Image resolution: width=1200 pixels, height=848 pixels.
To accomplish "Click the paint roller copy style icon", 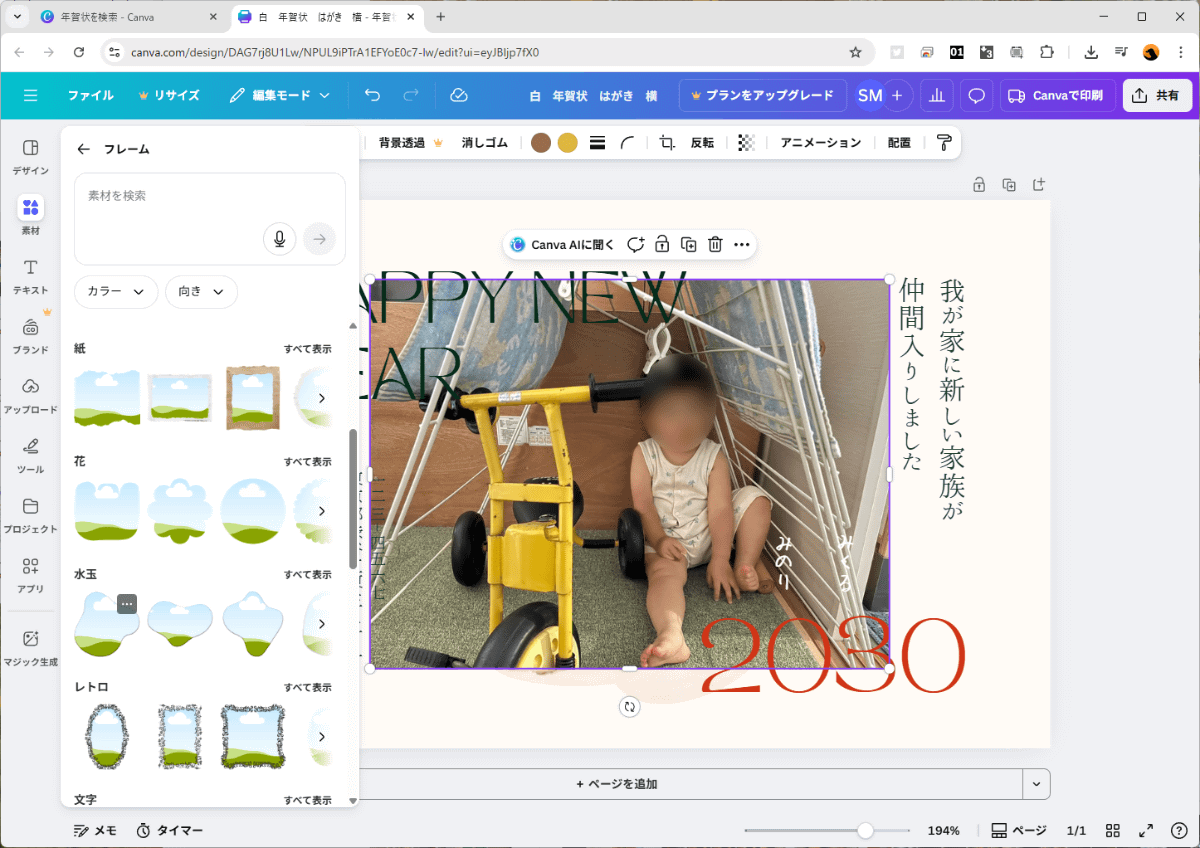I will 944,143.
